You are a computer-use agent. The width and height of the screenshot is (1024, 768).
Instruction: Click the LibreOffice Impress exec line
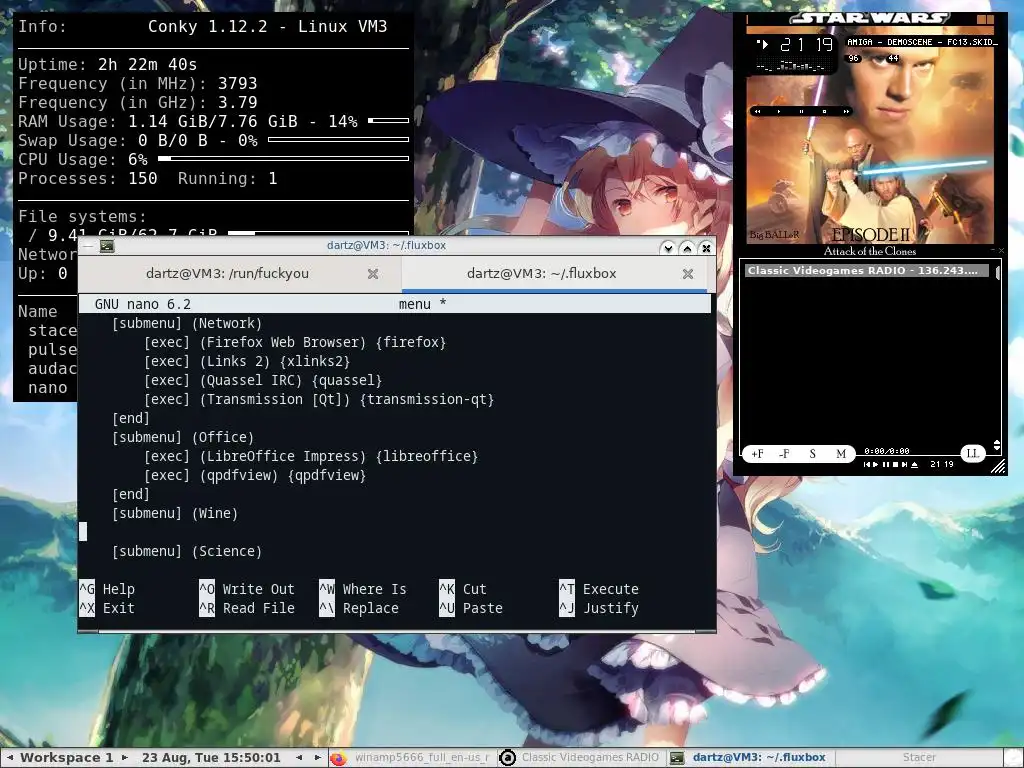[x=311, y=456]
